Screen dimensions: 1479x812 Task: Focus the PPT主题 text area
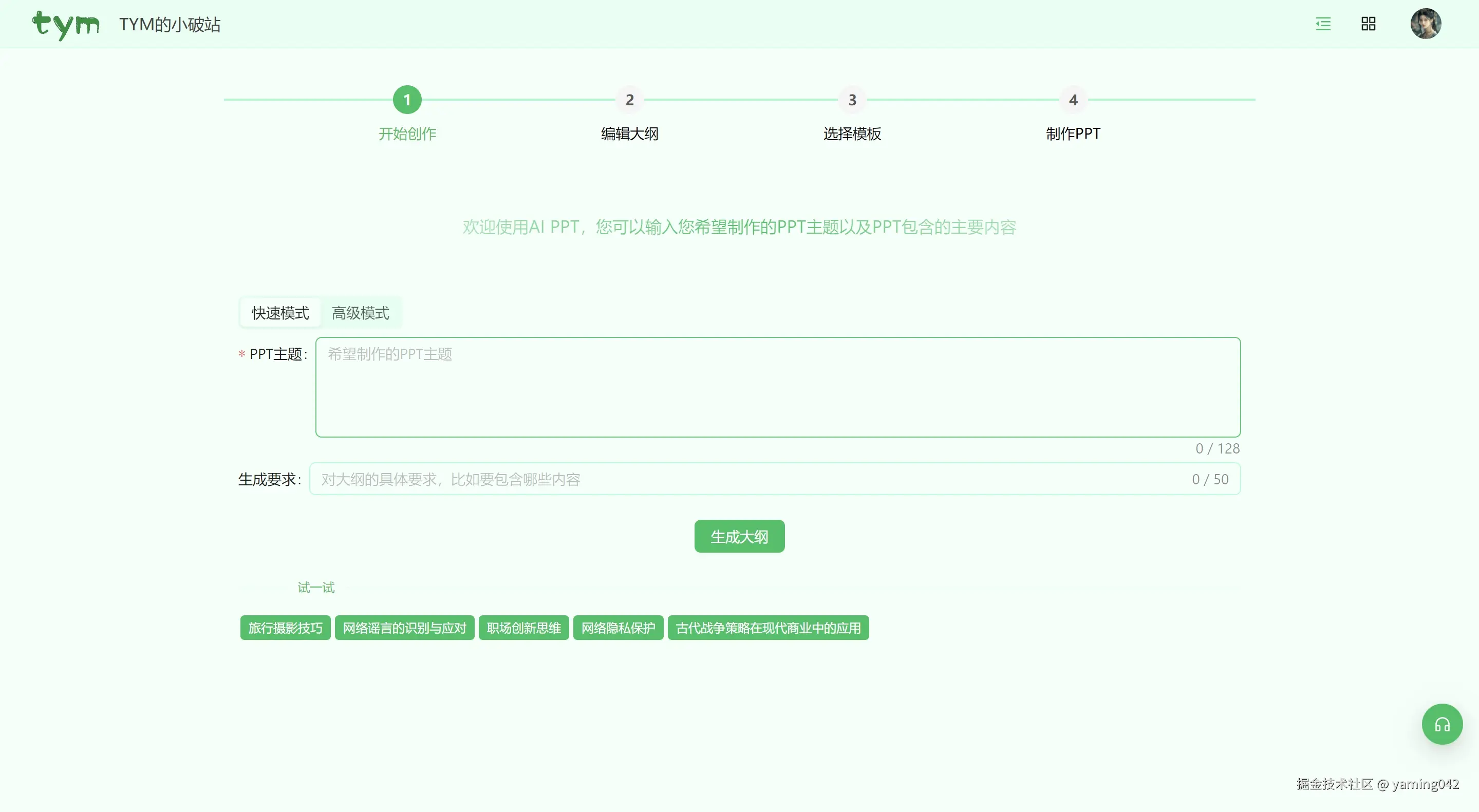(777, 387)
